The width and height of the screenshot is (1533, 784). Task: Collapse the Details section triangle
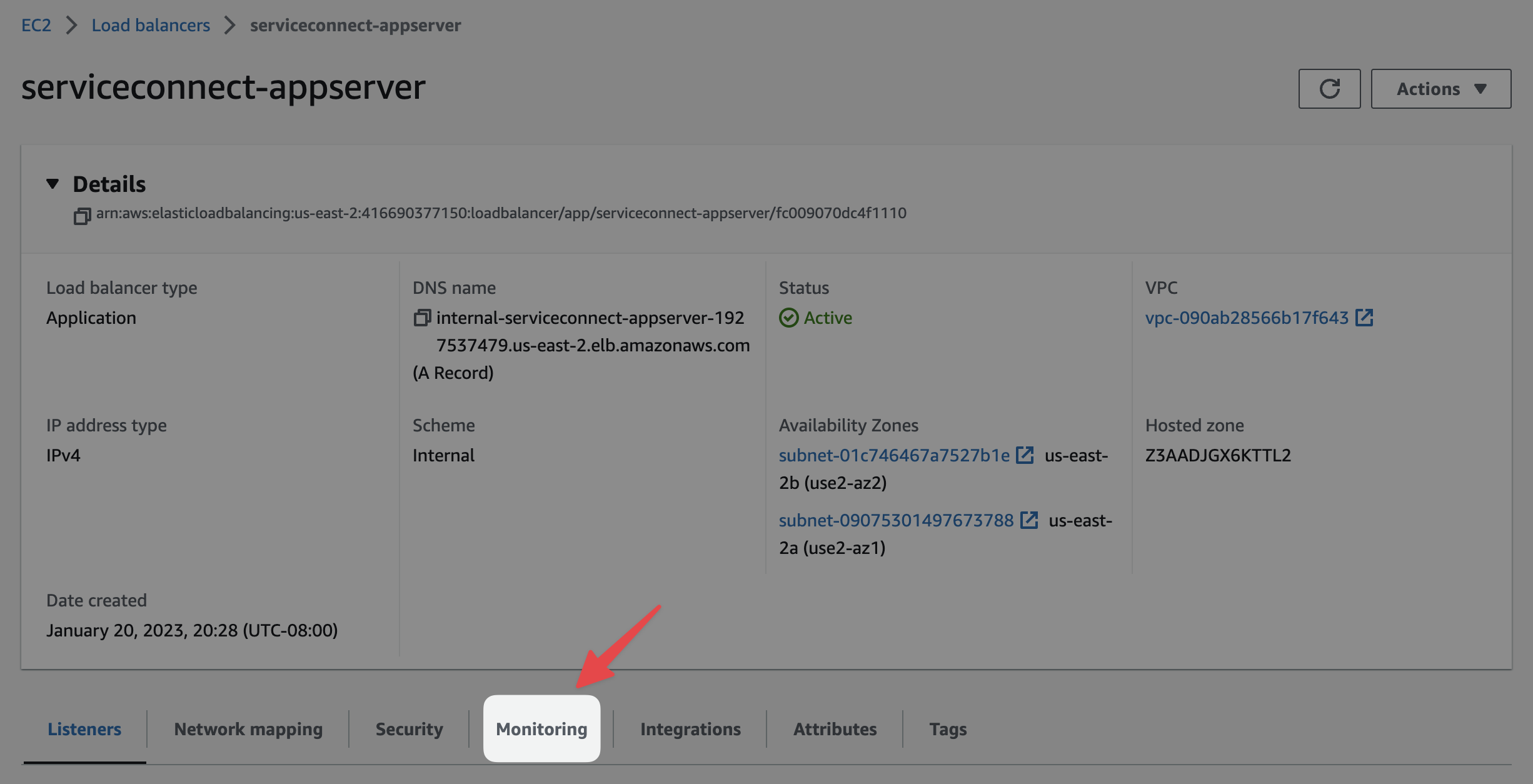pyautogui.click(x=53, y=184)
